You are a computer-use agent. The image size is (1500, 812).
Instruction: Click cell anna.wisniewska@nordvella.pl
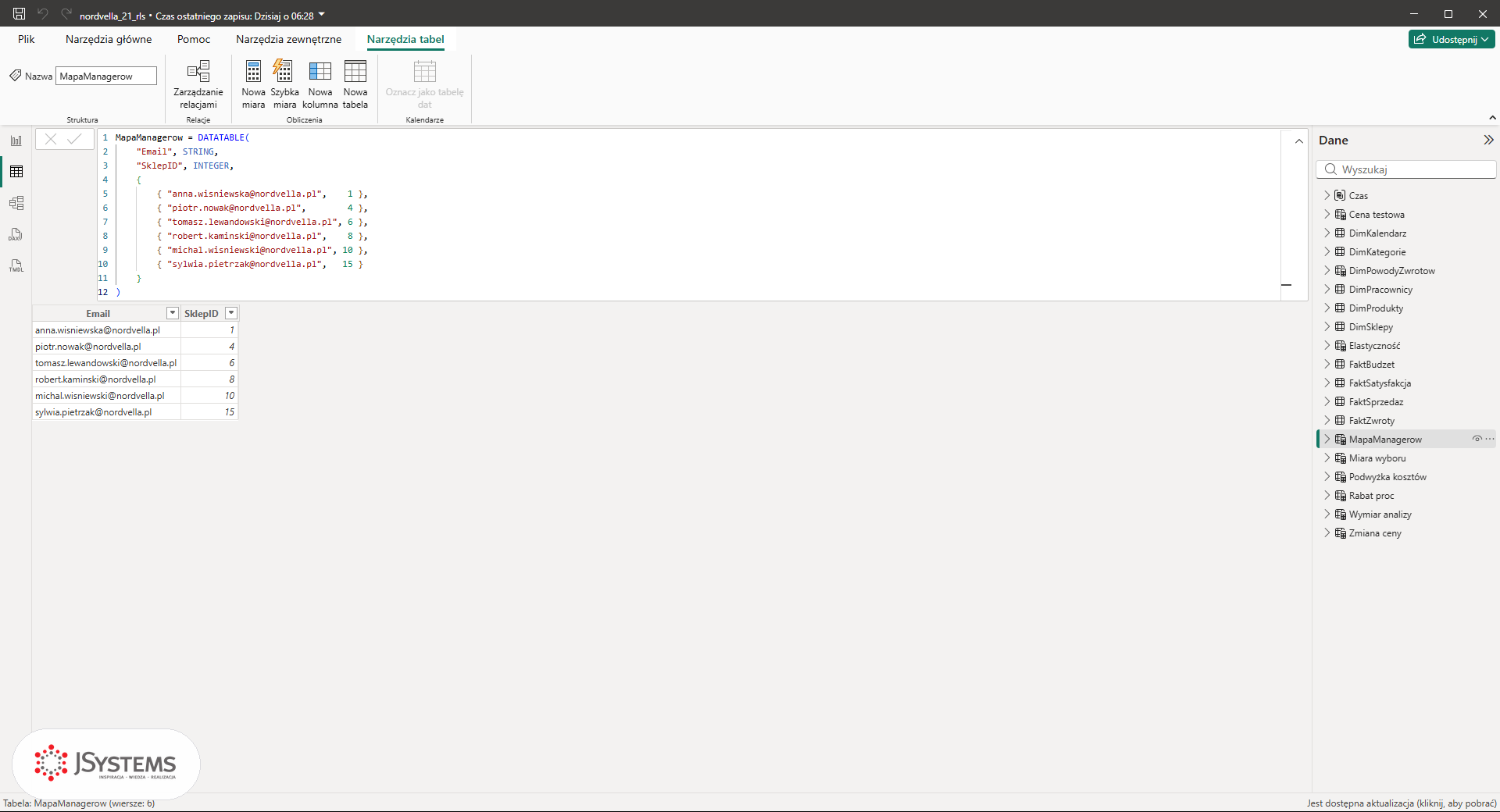click(x=106, y=330)
